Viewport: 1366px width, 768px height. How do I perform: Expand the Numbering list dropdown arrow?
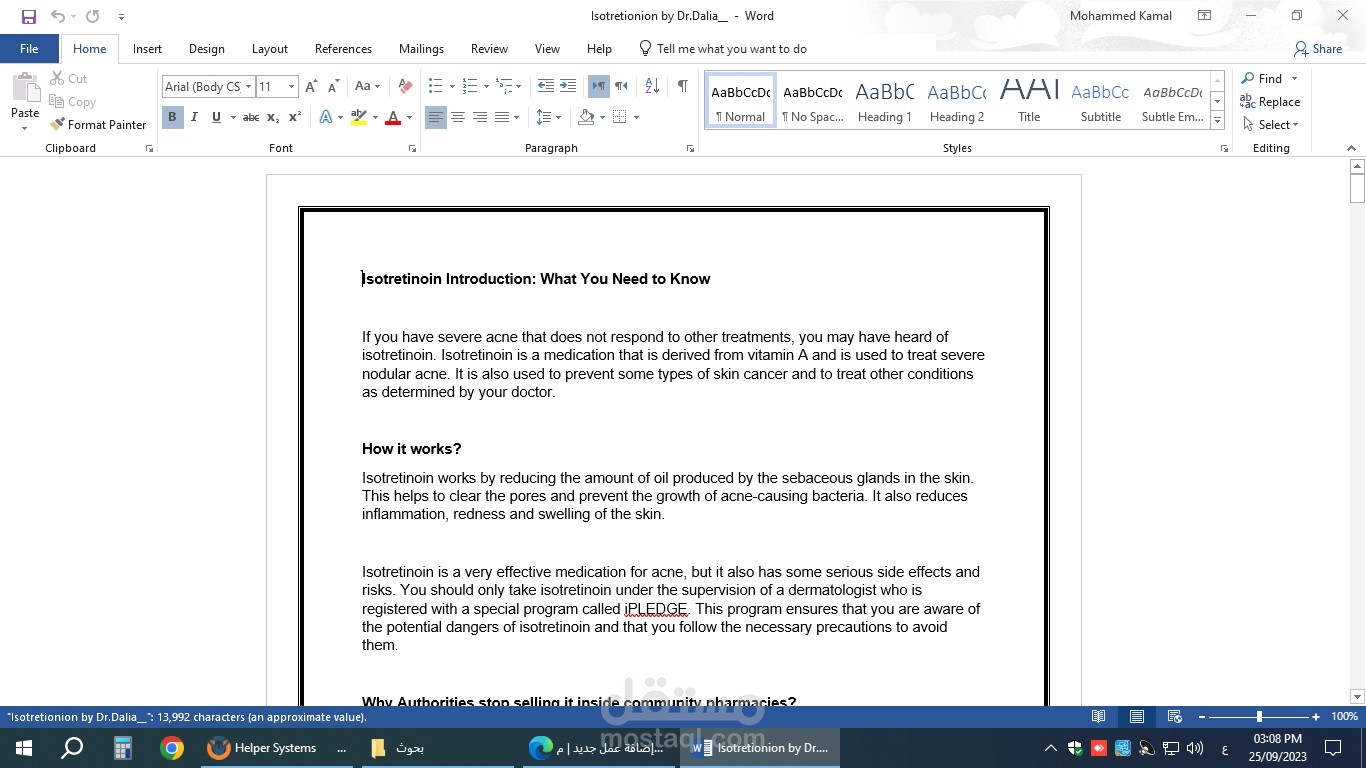coord(486,86)
